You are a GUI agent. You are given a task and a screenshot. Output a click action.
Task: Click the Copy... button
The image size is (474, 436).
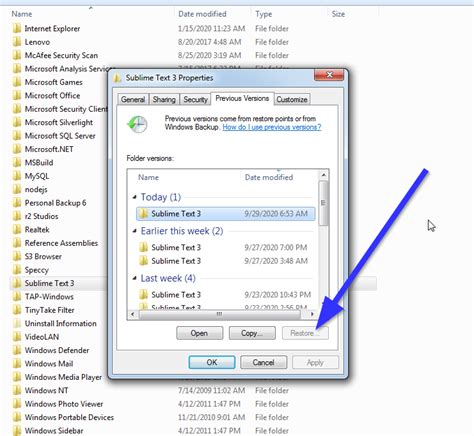pos(252,333)
